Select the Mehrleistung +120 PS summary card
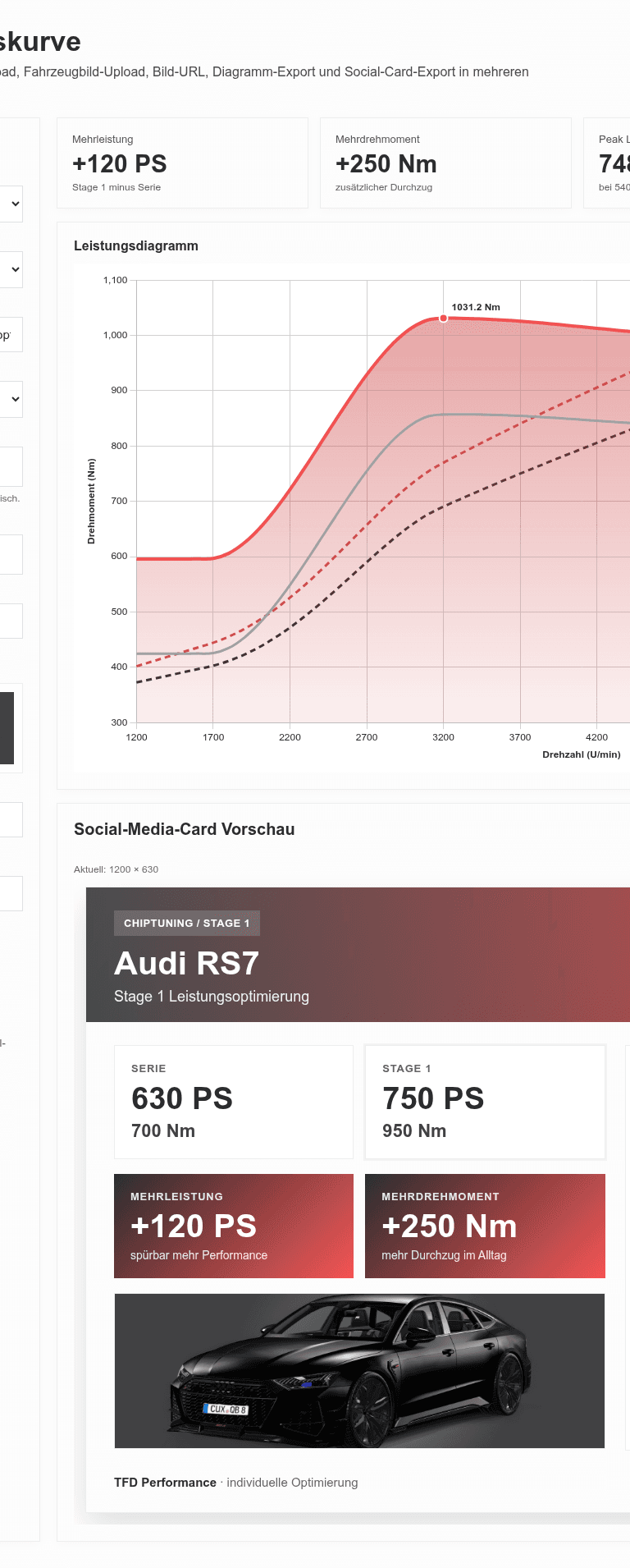The image size is (630, 1568). [x=181, y=163]
